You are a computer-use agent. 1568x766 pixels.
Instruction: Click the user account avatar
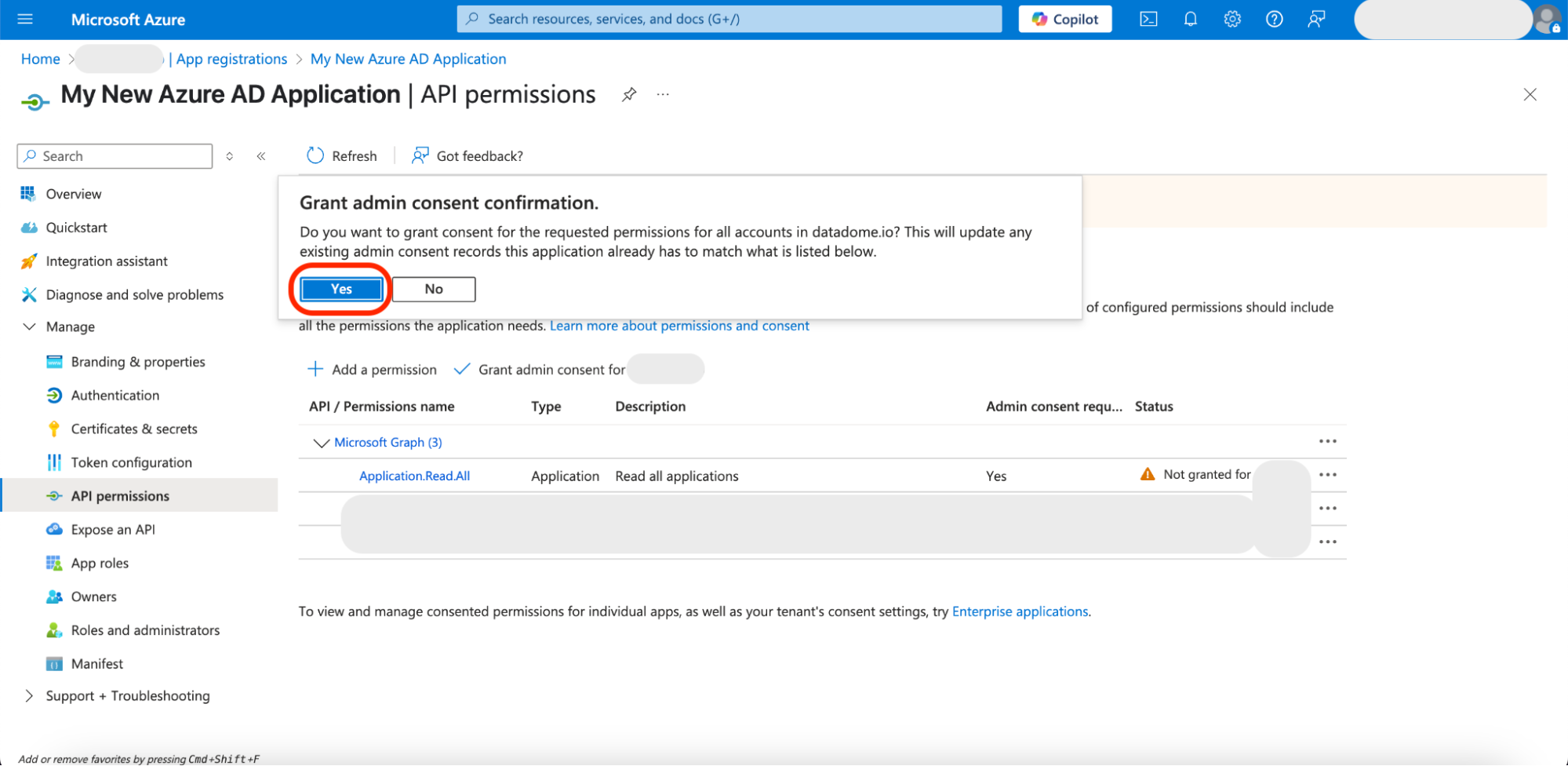(1547, 19)
